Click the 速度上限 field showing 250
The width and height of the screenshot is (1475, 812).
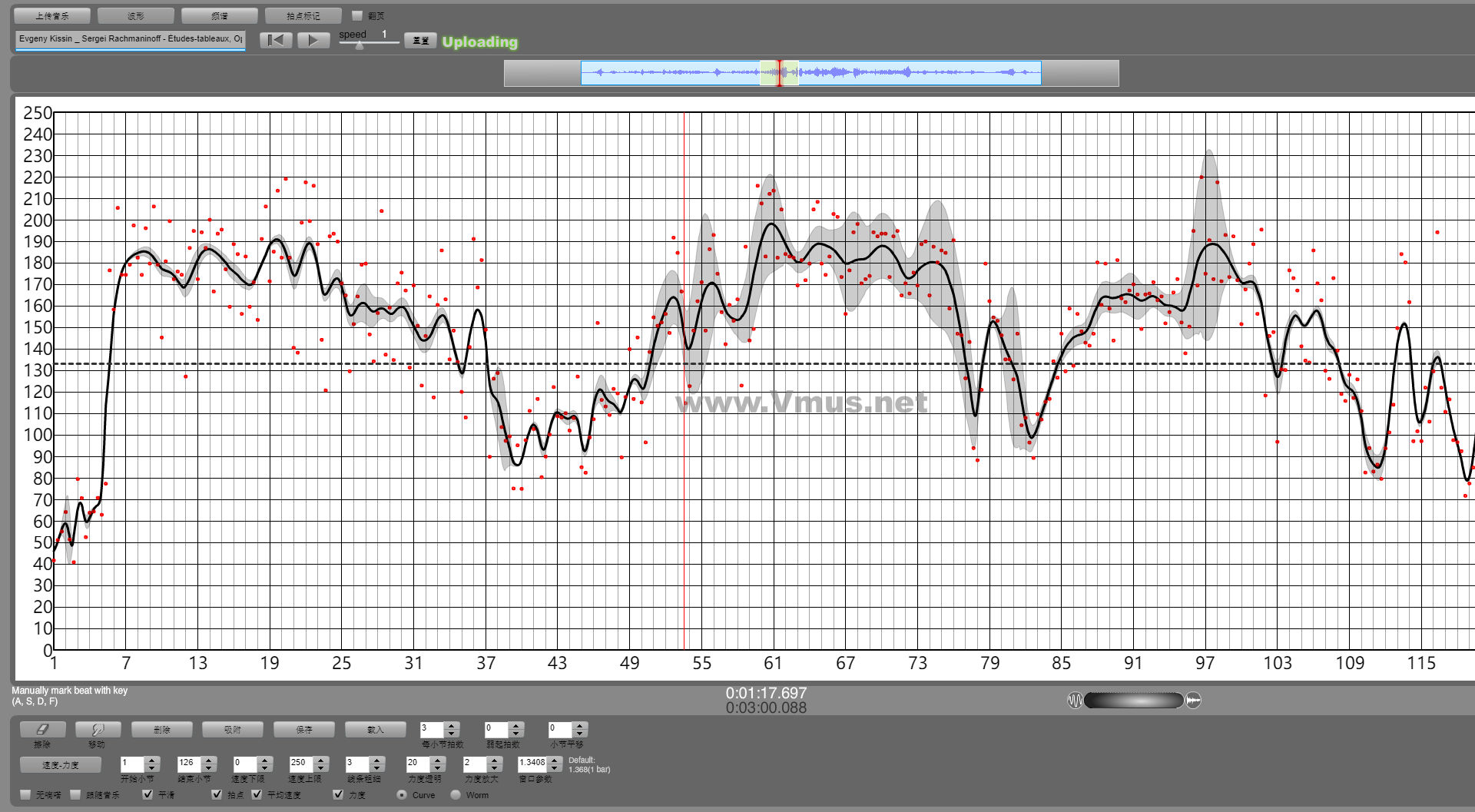click(302, 764)
